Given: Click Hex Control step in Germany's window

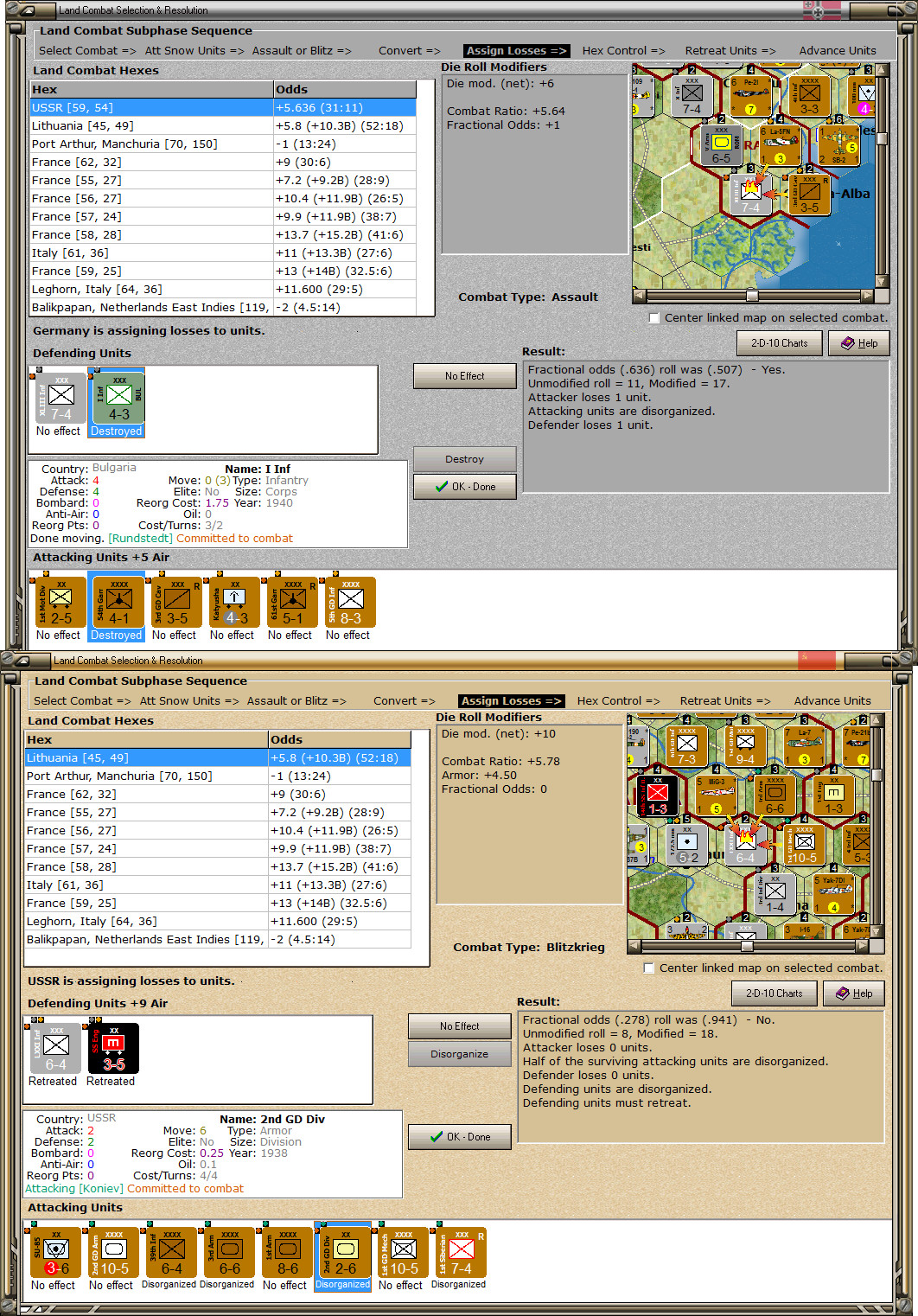Looking at the screenshot, I should pyautogui.click(x=623, y=51).
